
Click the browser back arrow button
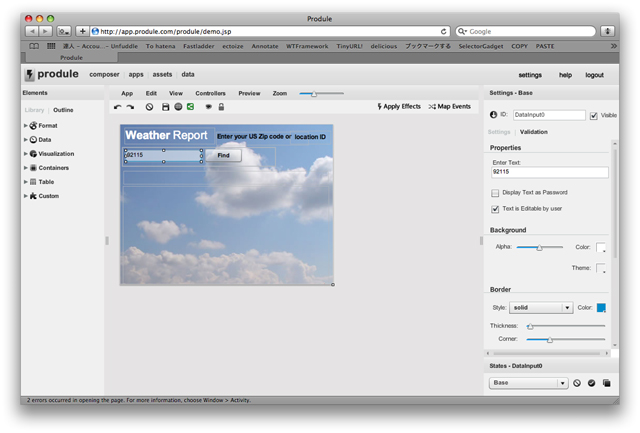click(32, 31)
